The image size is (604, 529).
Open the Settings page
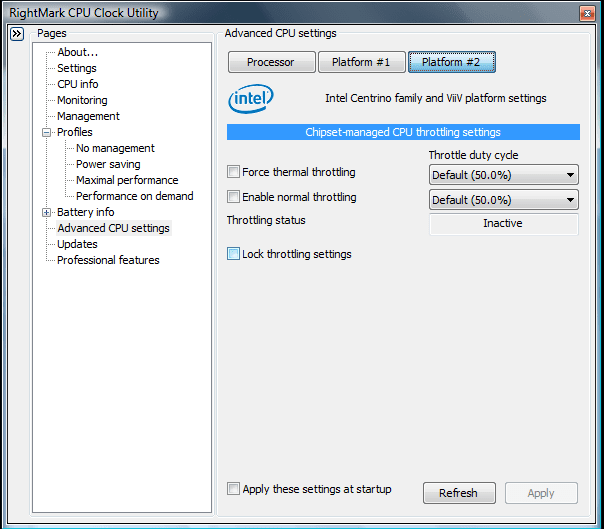coord(77,68)
